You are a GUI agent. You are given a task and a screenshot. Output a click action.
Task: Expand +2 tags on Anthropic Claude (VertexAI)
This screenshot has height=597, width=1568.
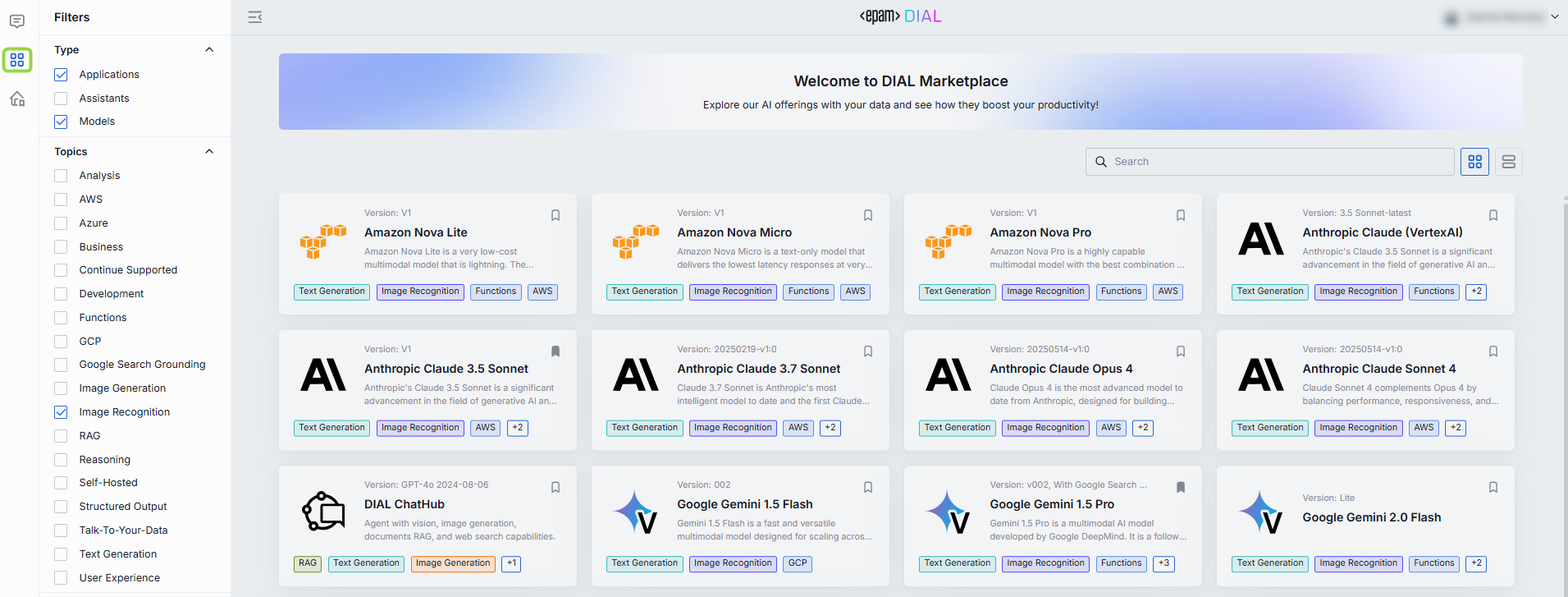(x=1477, y=292)
